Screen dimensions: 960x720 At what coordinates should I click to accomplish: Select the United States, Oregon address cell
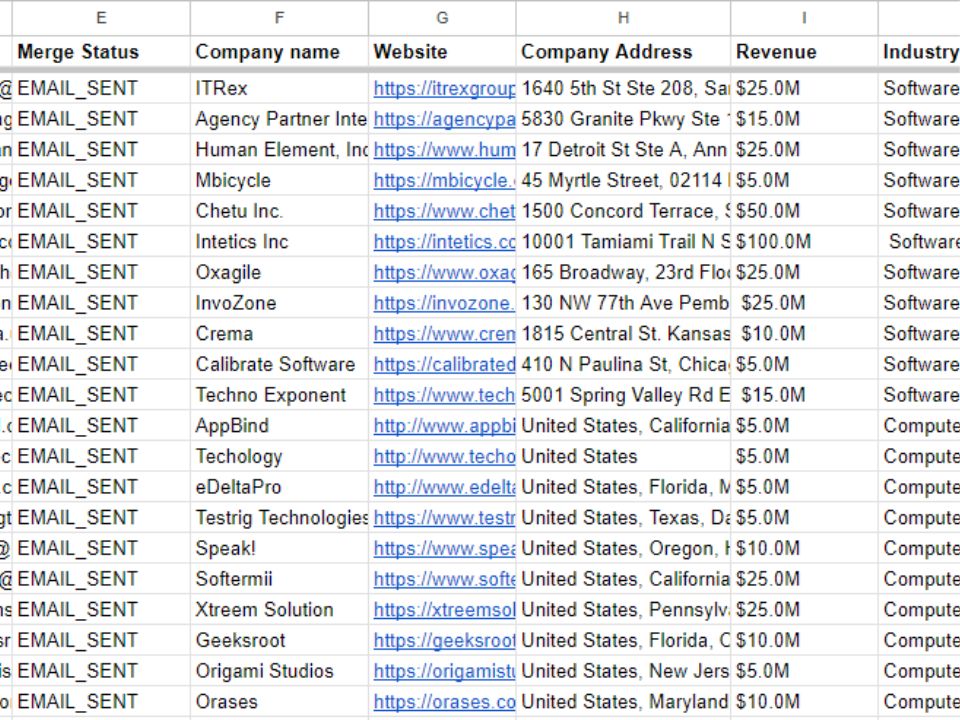[x=623, y=549]
